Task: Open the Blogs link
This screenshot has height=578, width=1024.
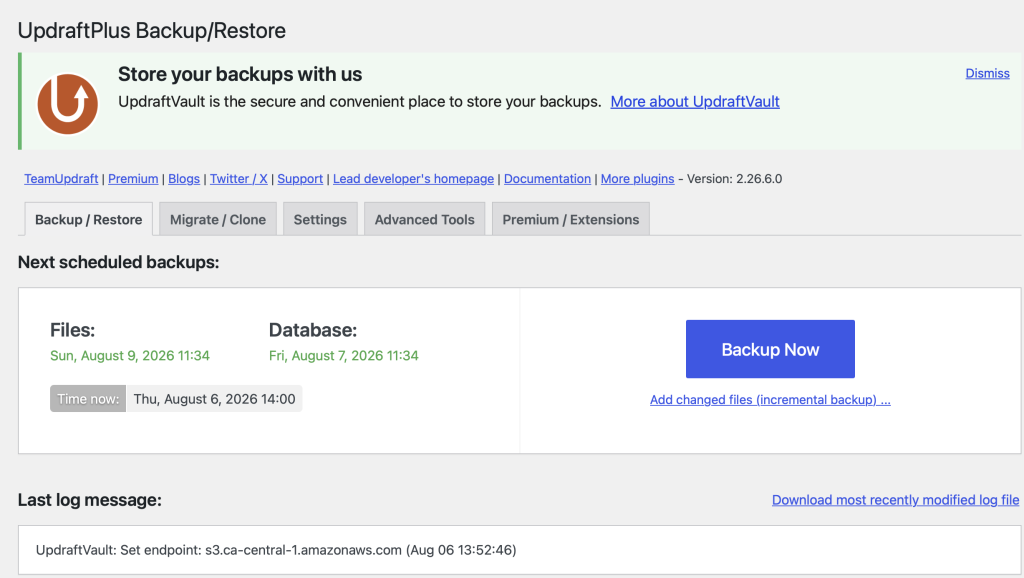Action: tap(184, 179)
